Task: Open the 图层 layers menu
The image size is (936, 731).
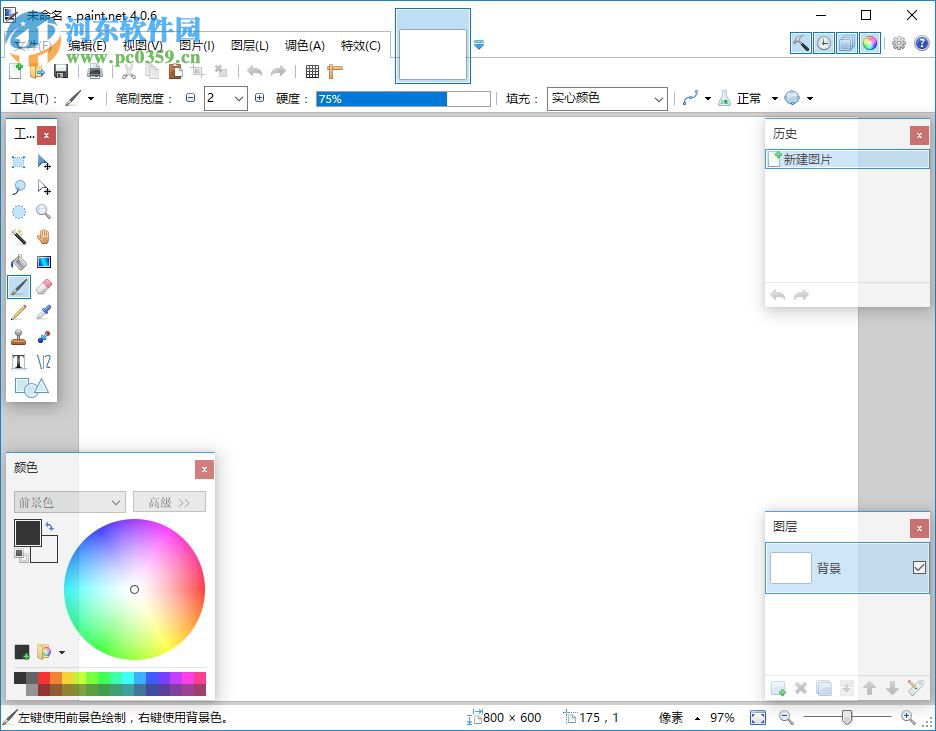Action: click(x=249, y=45)
